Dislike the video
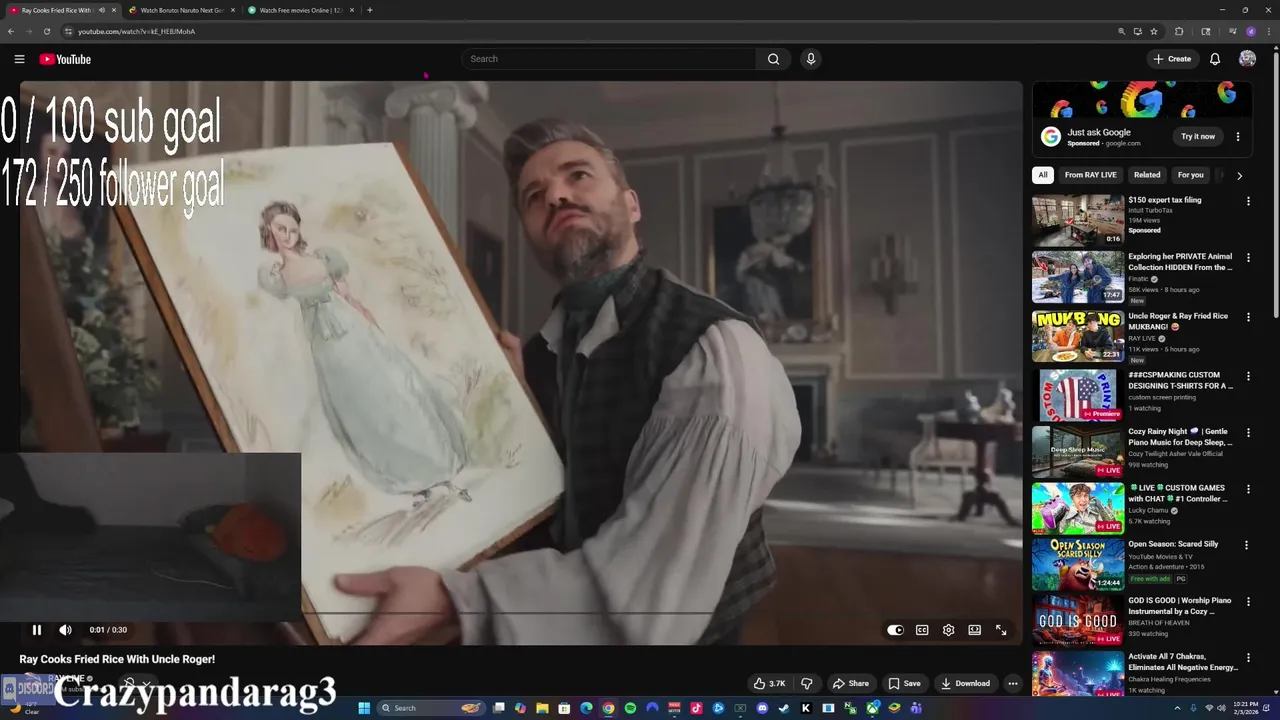 (x=807, y=684)
